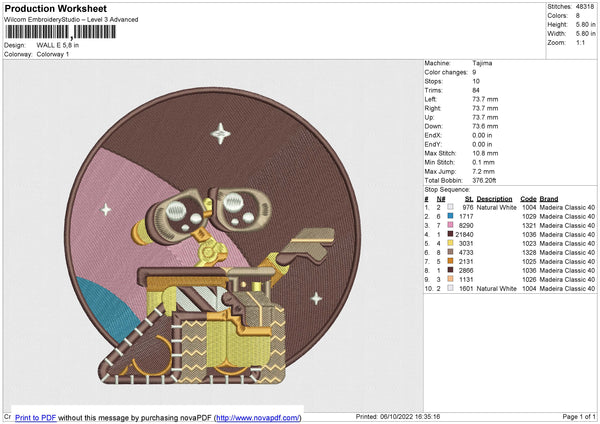Click the WALL-E embroidery design preview
The image size is (600, 424).
click(213, 236)
